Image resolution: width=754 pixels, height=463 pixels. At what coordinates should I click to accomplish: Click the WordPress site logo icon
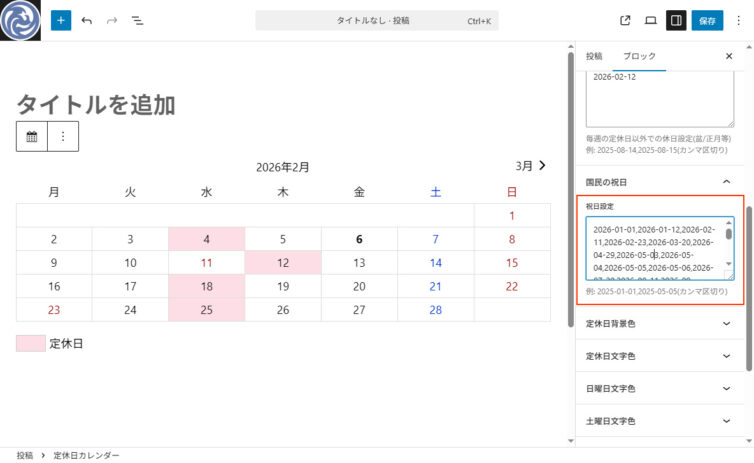[x=20, y=20]
